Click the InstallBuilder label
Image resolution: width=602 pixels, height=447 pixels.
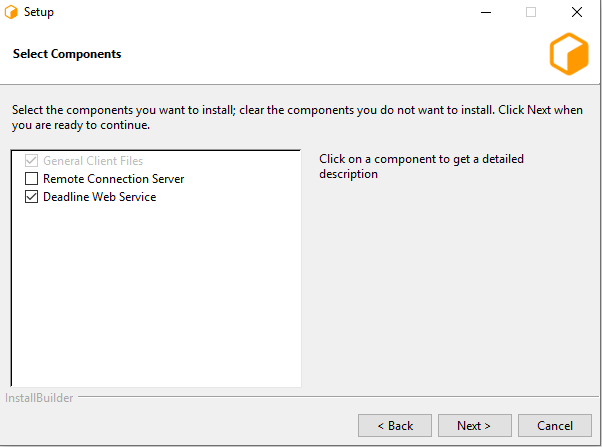(38, 399)
